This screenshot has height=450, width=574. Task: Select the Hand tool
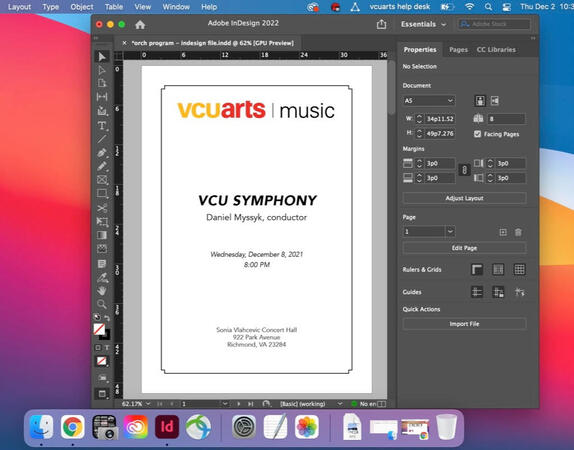click(102, 291)
